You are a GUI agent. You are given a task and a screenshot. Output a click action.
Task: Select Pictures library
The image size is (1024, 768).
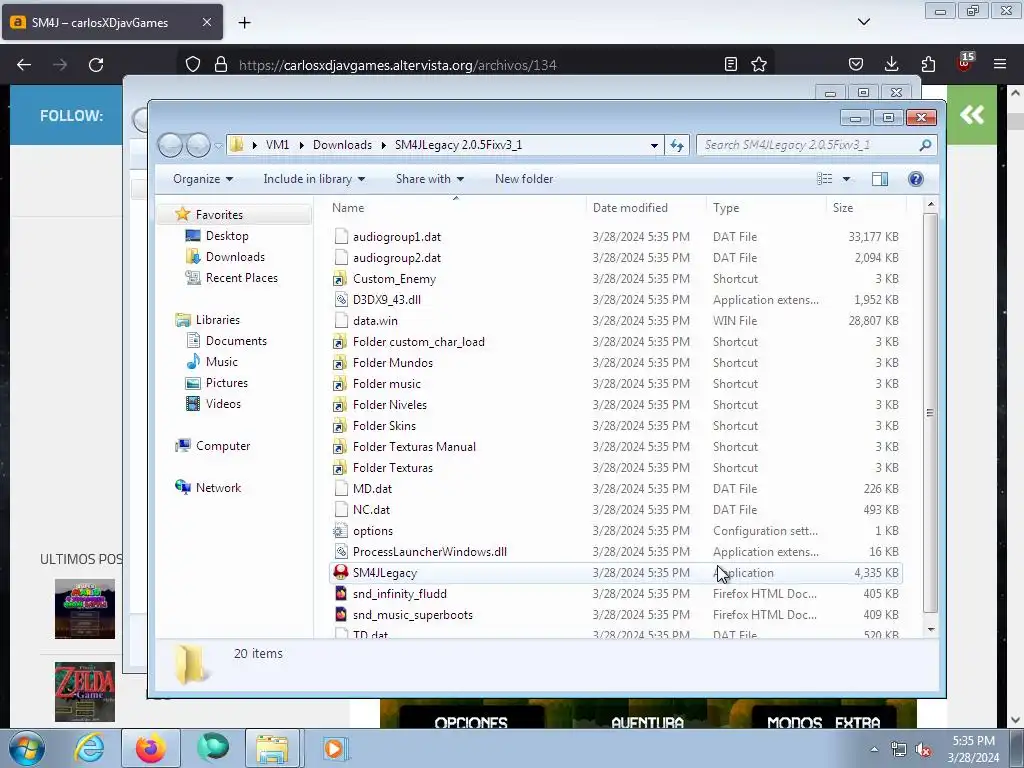point(227,383)
